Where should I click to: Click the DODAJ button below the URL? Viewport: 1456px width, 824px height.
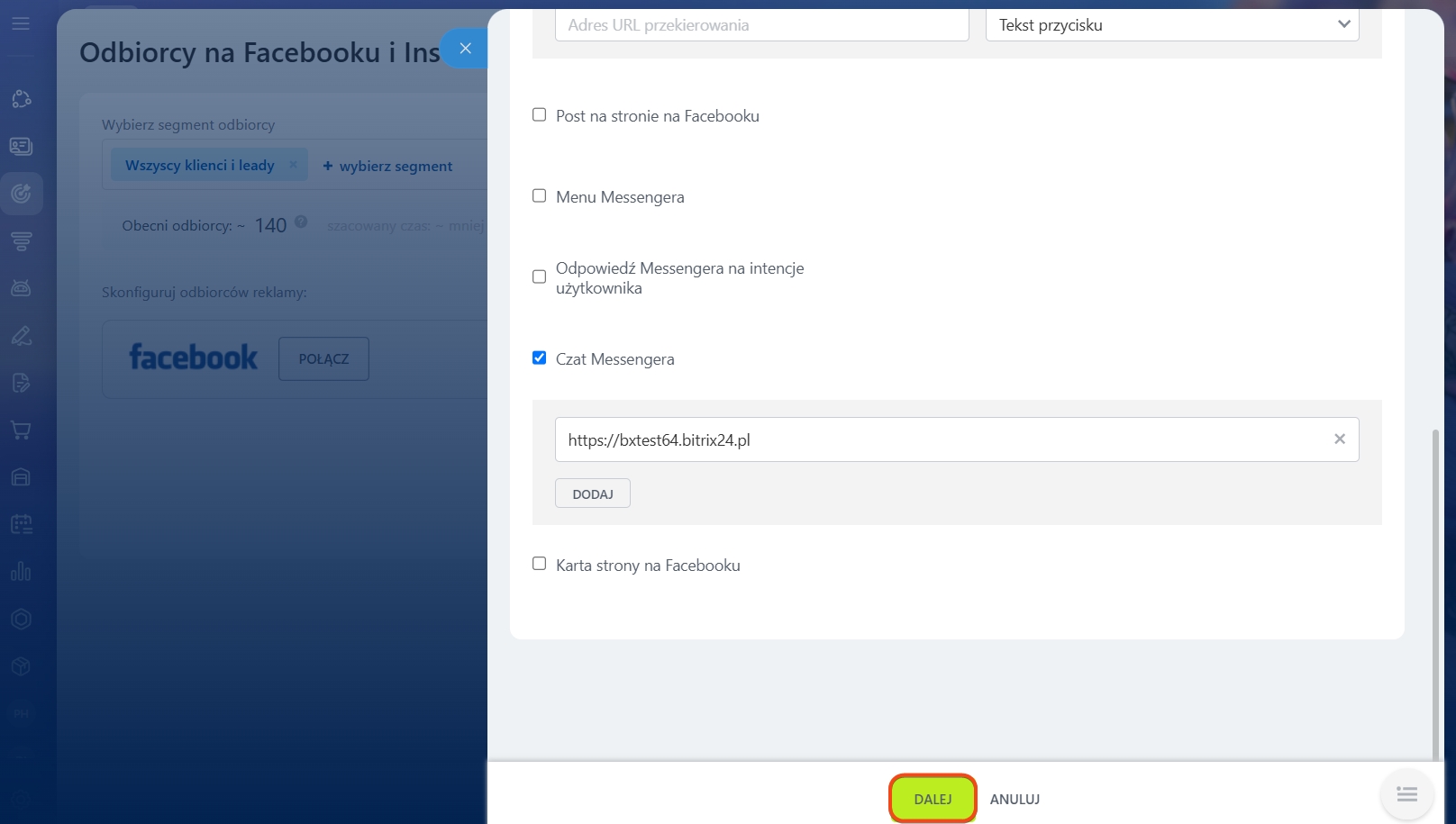tap(592, 494)
